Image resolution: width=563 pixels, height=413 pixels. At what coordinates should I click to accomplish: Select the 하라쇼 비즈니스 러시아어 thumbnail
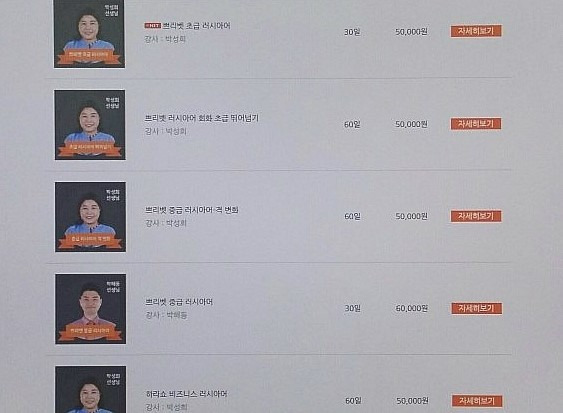90,390
